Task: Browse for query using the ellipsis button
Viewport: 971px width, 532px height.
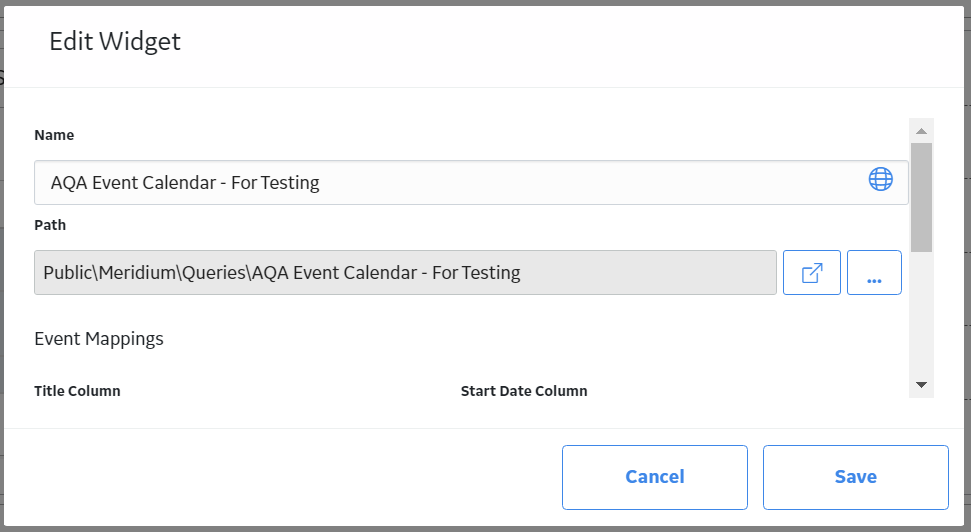Action: click(x=874, y=273)
